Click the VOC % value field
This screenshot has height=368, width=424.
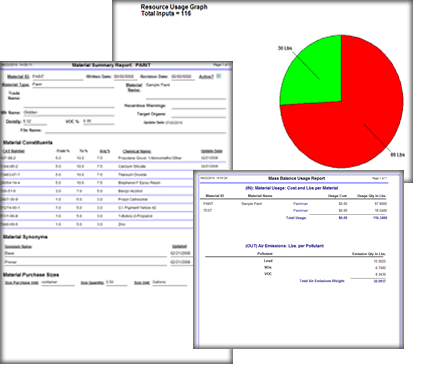point(98,121)
